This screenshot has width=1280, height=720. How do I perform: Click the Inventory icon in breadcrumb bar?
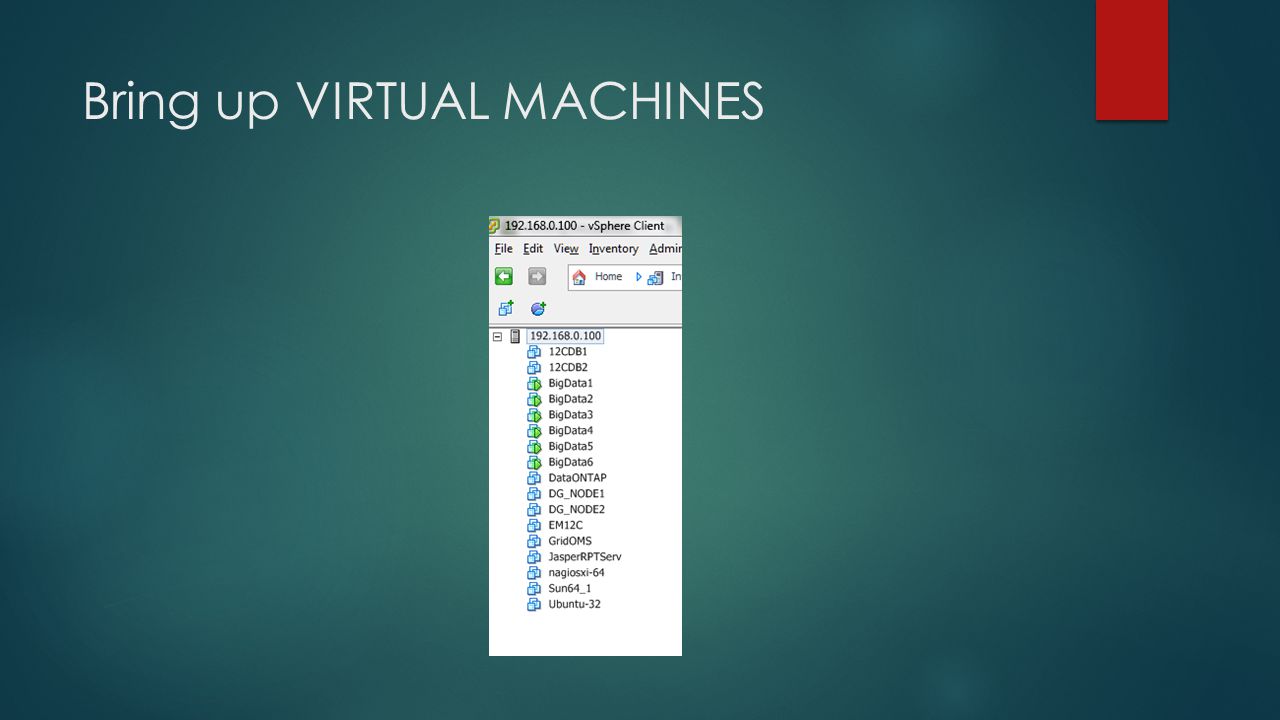(x=656, y=278)
